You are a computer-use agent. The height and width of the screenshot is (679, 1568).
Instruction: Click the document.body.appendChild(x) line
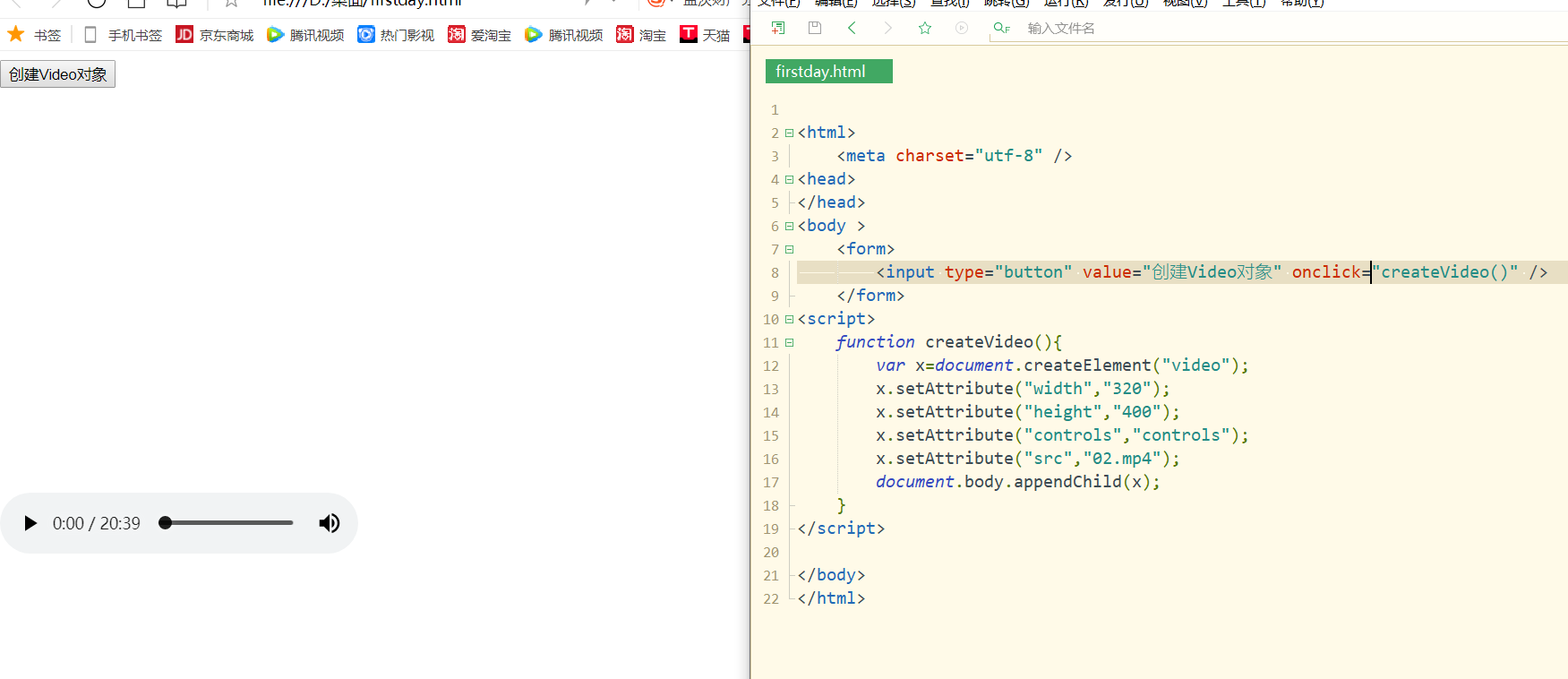coord(1018,482)
